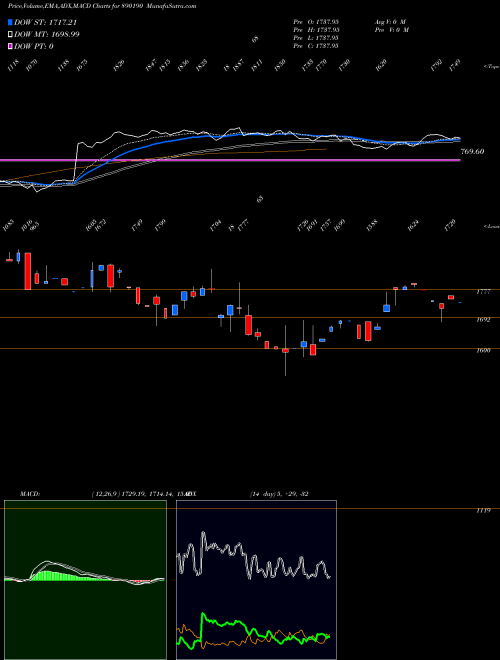Click the 'Avg V: 0 M' volume text
The width and height of the screenshot is (500, 660).
coord(391,22)
